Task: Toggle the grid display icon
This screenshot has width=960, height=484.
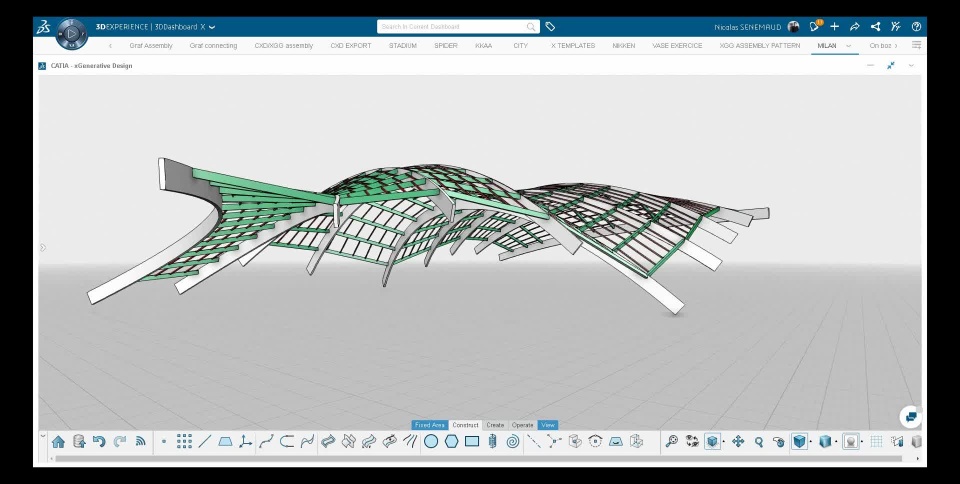Action: pyautogui.click(x=876, y=441)
